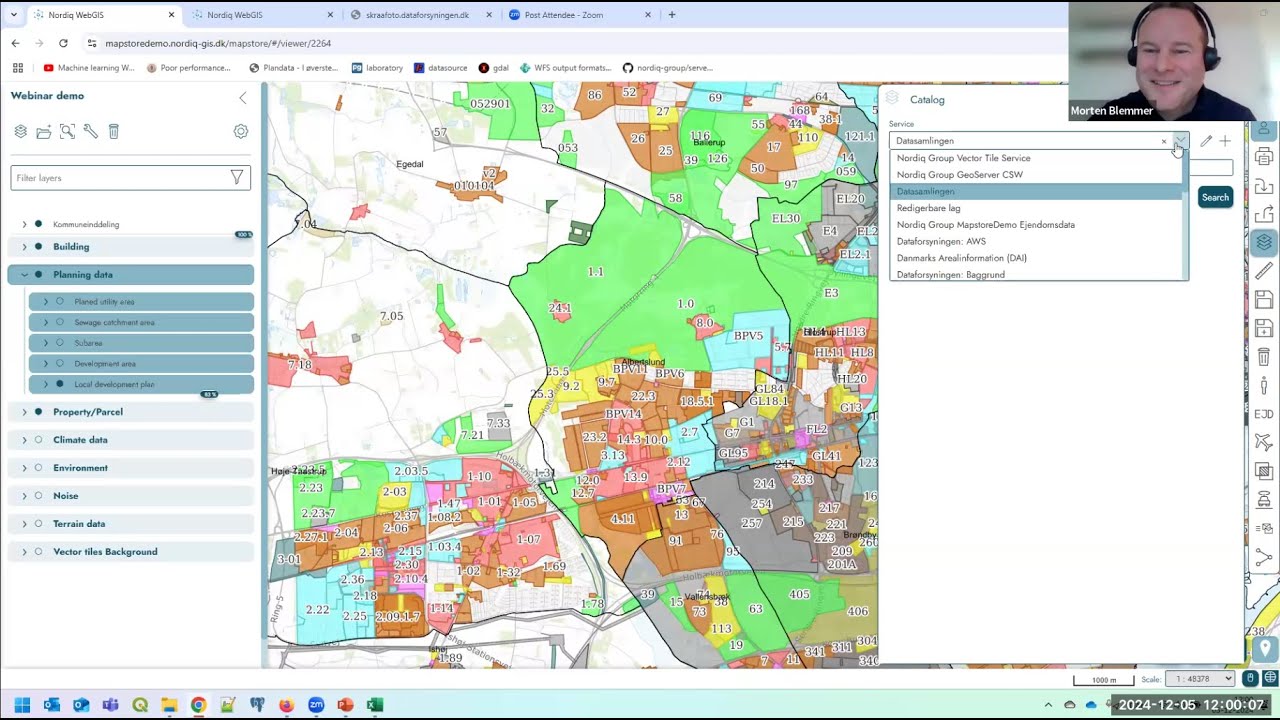Add a new catalog service with plus icon
Viewport: 1280px width, 720px height.
pos(1225,141)
